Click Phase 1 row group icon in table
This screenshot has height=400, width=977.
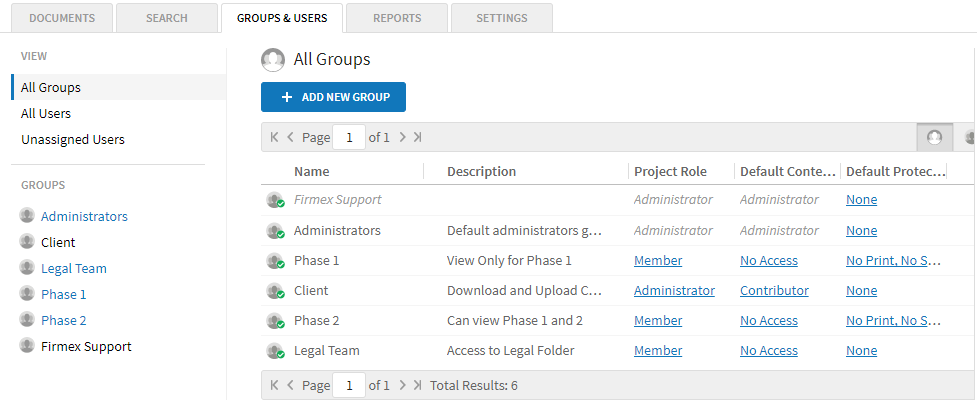tap(275, 261)
